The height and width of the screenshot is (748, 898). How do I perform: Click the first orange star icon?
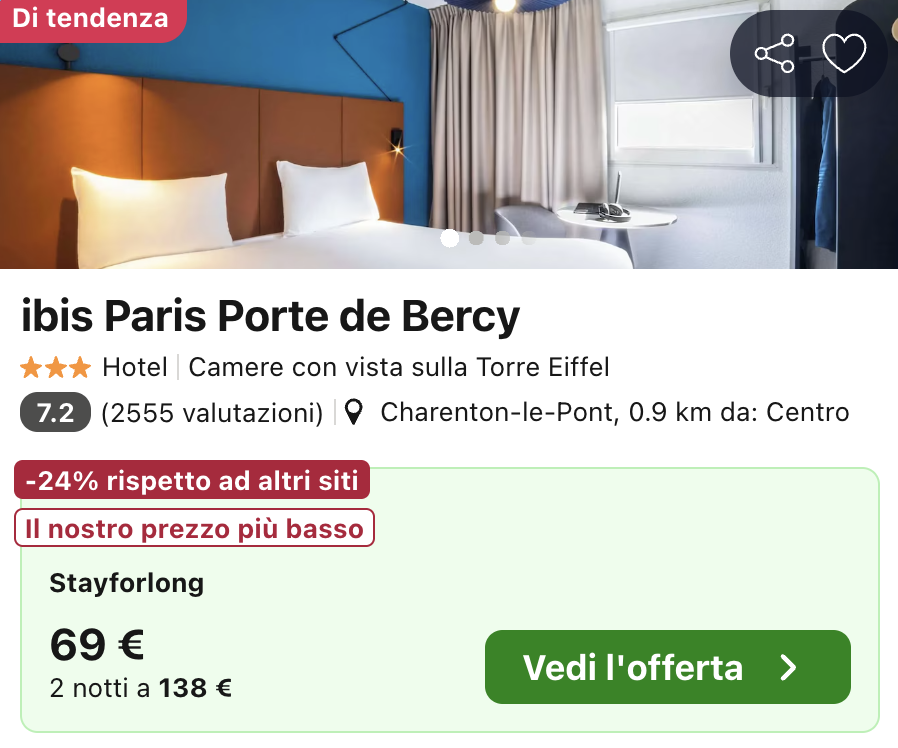point(30,368)
